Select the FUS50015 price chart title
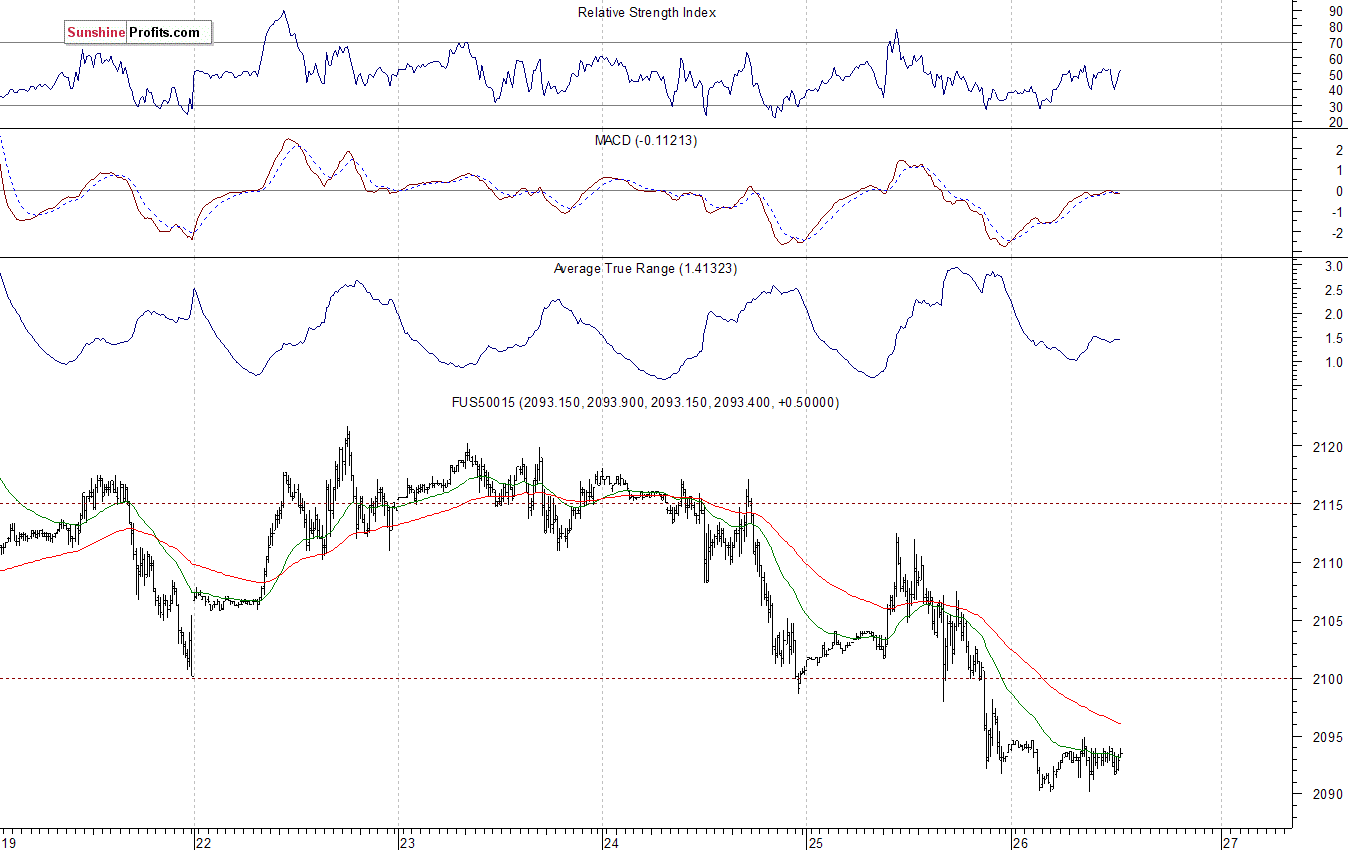Image resolution: width=1348 pixels, height=850 pixels. (646, 402)
